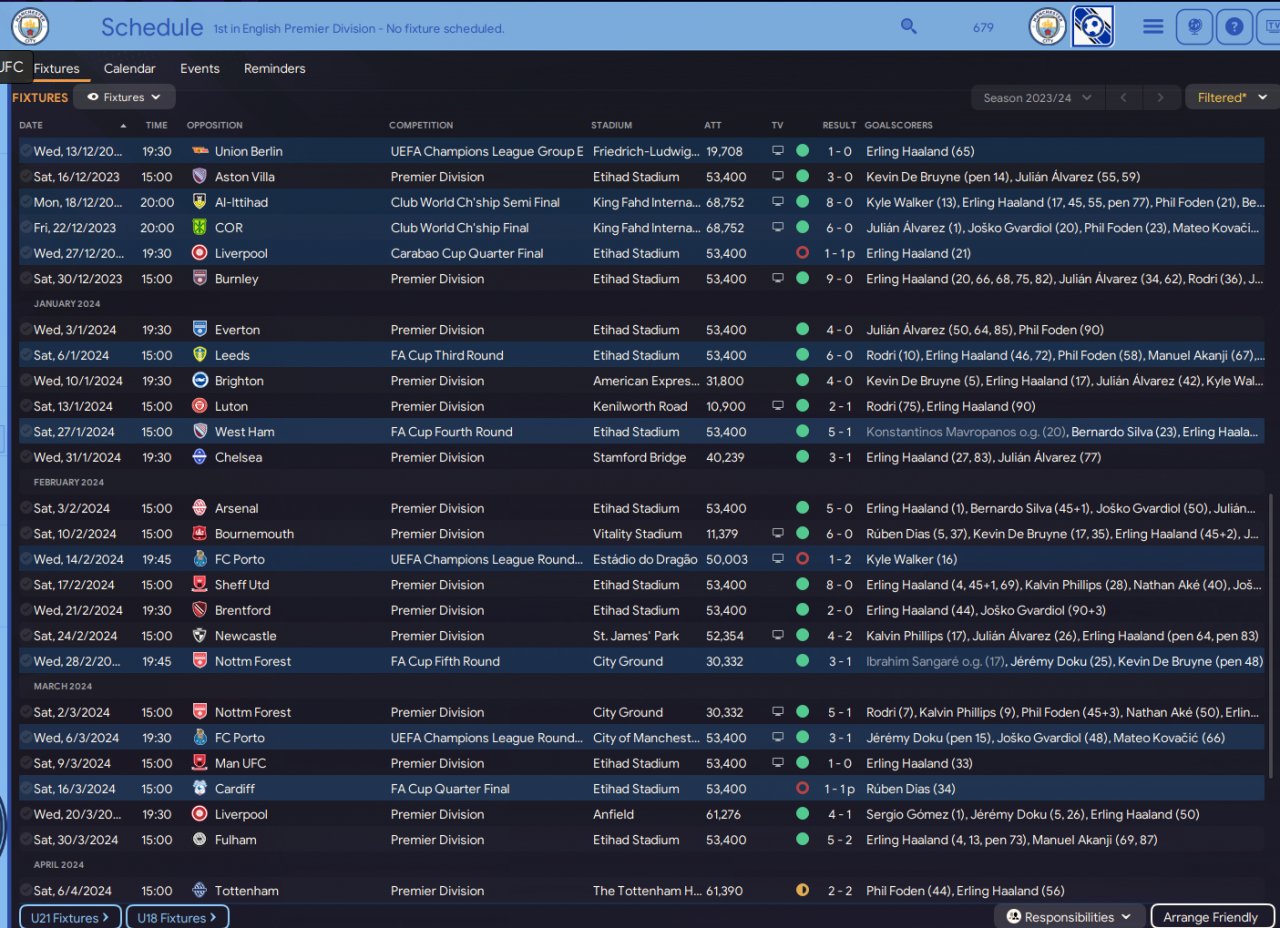Sort by the Opposition column header

coord(215,125)
